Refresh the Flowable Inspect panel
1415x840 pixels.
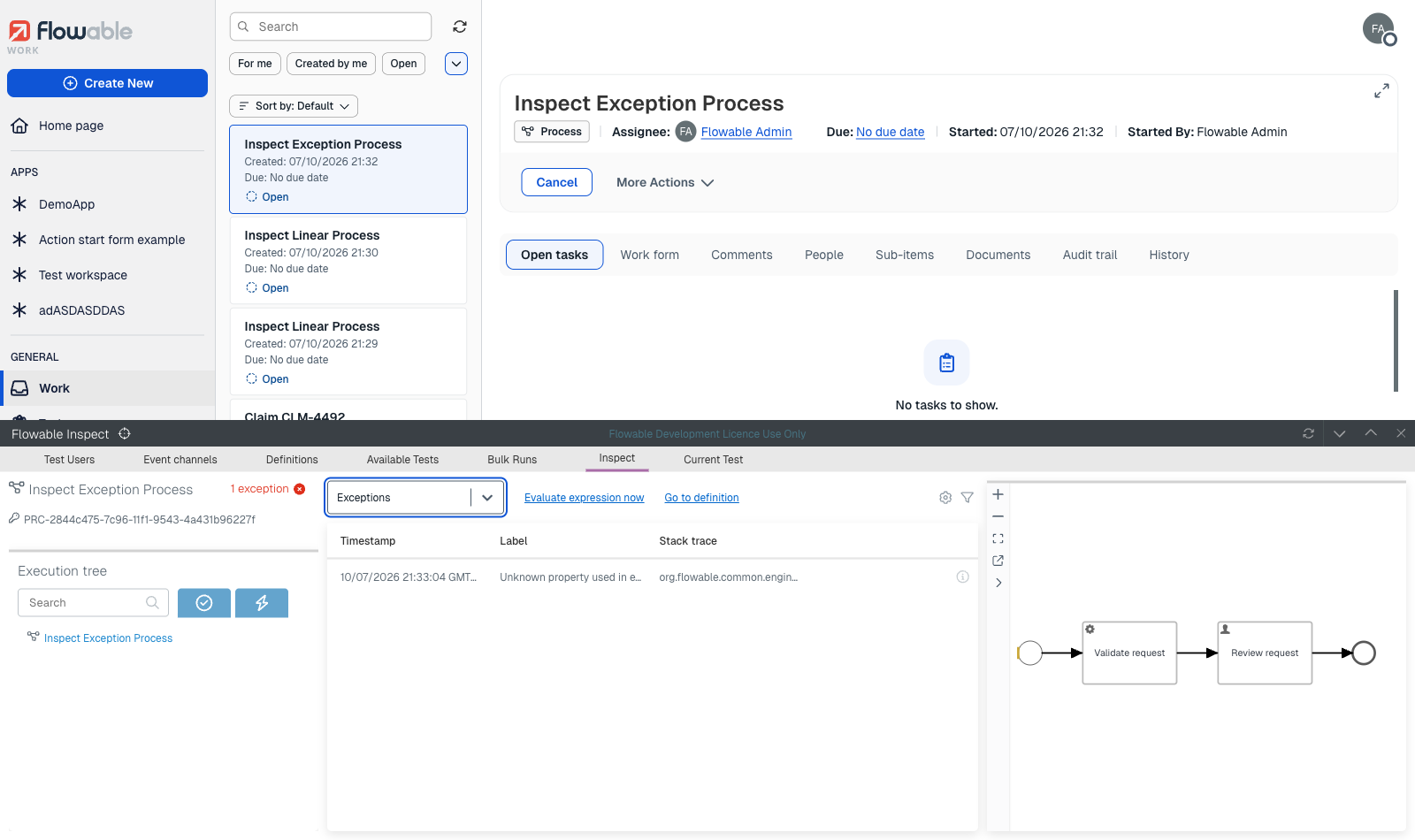tap(1309, 433)
